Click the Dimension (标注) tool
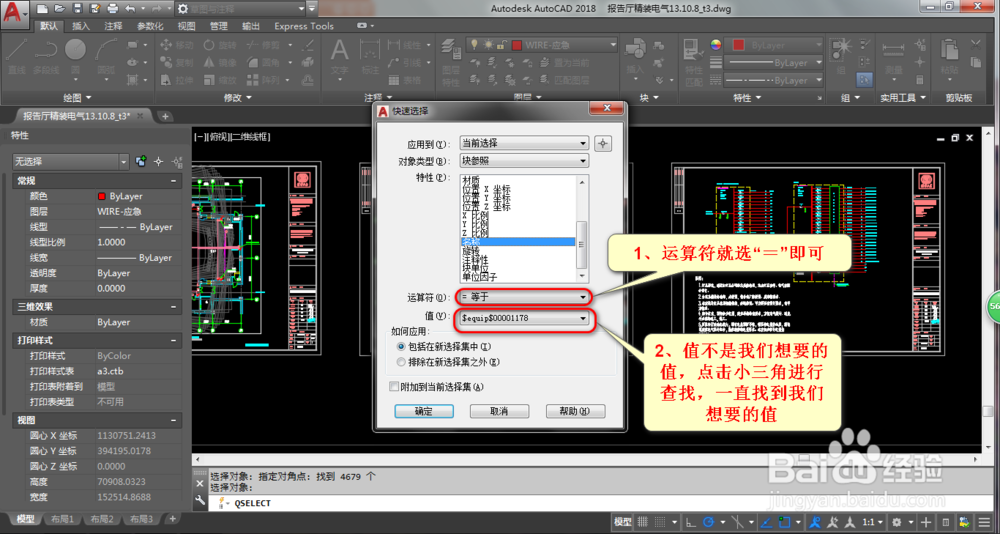Screen dimensions: 1000x534 click(370, 57)
